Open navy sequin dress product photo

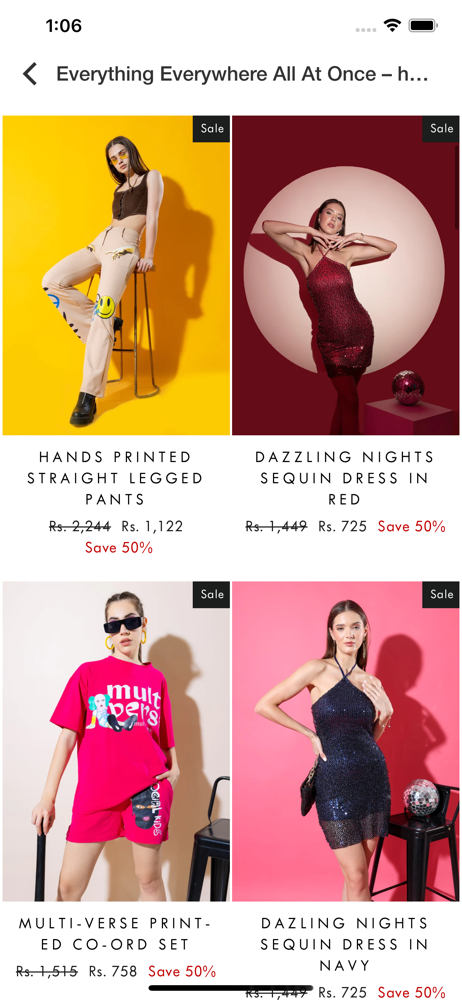click(x=345, y=741)
